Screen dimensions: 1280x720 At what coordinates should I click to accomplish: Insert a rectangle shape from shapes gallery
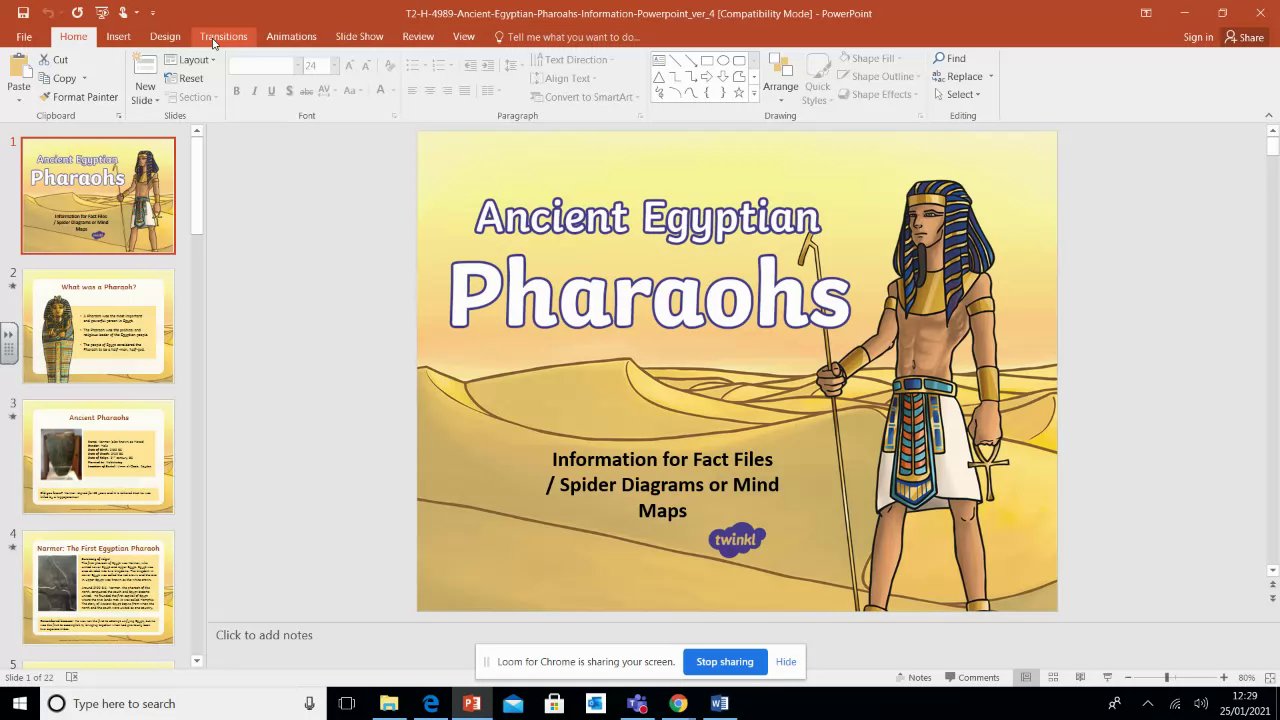(706, 60)
